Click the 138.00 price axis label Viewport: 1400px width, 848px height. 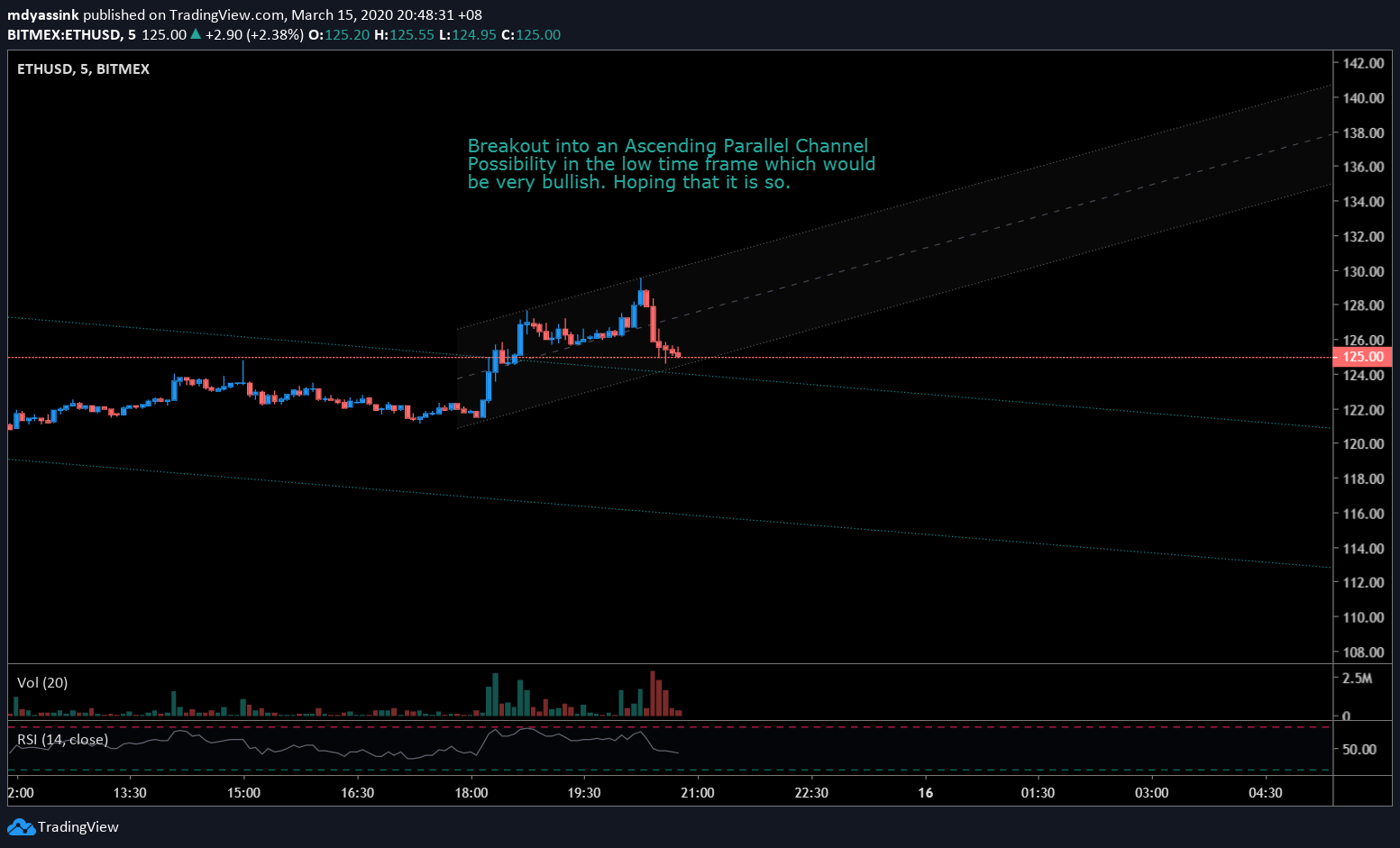click(1363, 132)
